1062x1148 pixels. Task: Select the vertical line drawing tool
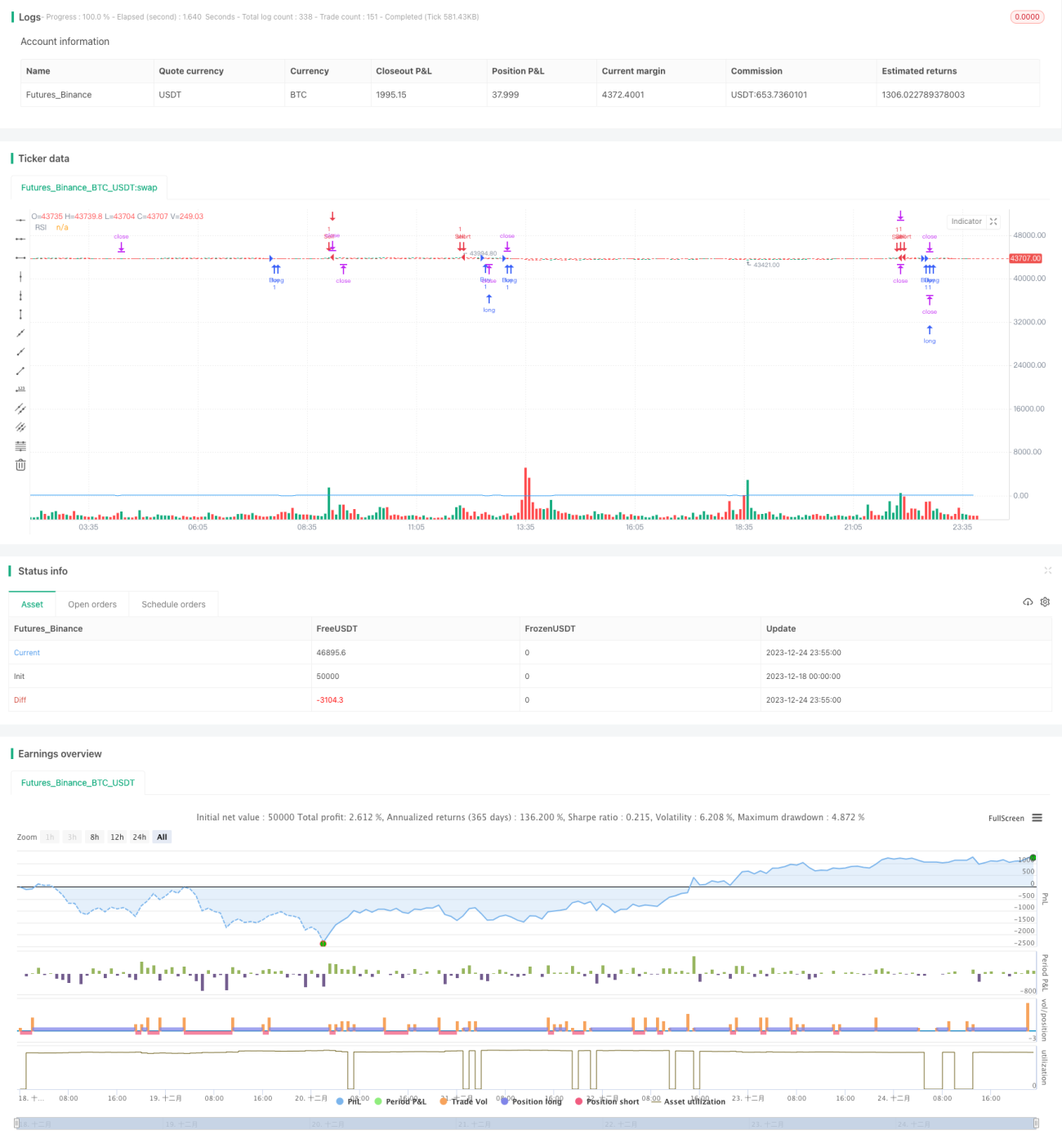[20, 276]
